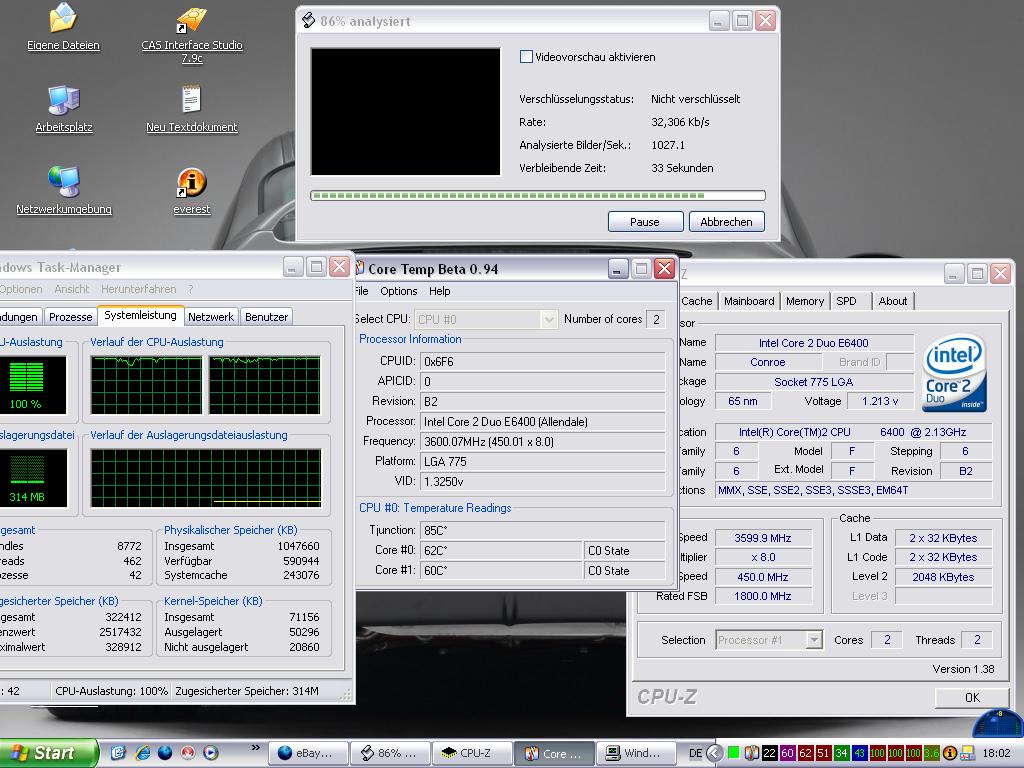Switch to the 86% analysis taskbar button
Image resolution: width=1024 pixels, height=768 pixels.
click(391, 753)
